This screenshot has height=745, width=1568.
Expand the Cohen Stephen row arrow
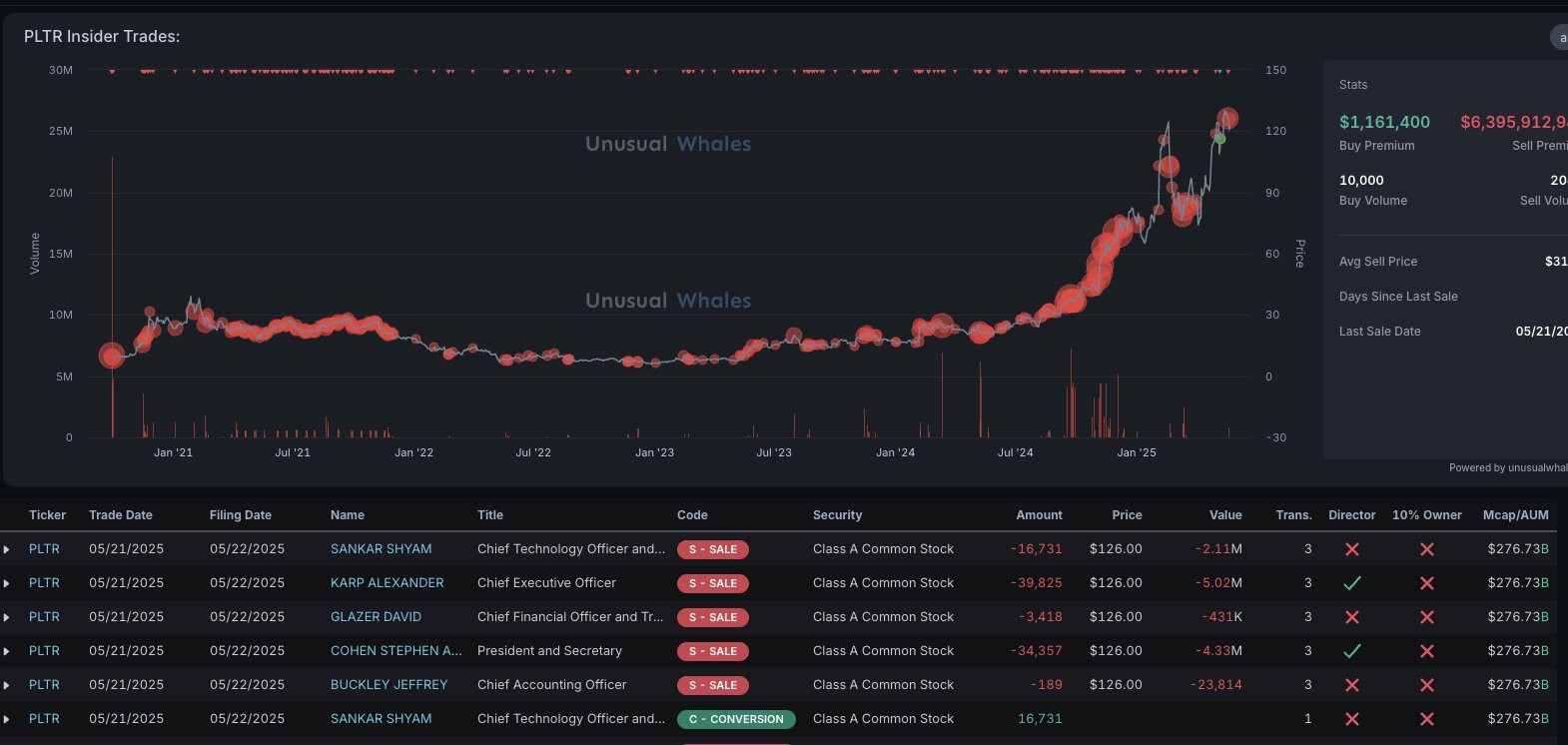[6, 651]
